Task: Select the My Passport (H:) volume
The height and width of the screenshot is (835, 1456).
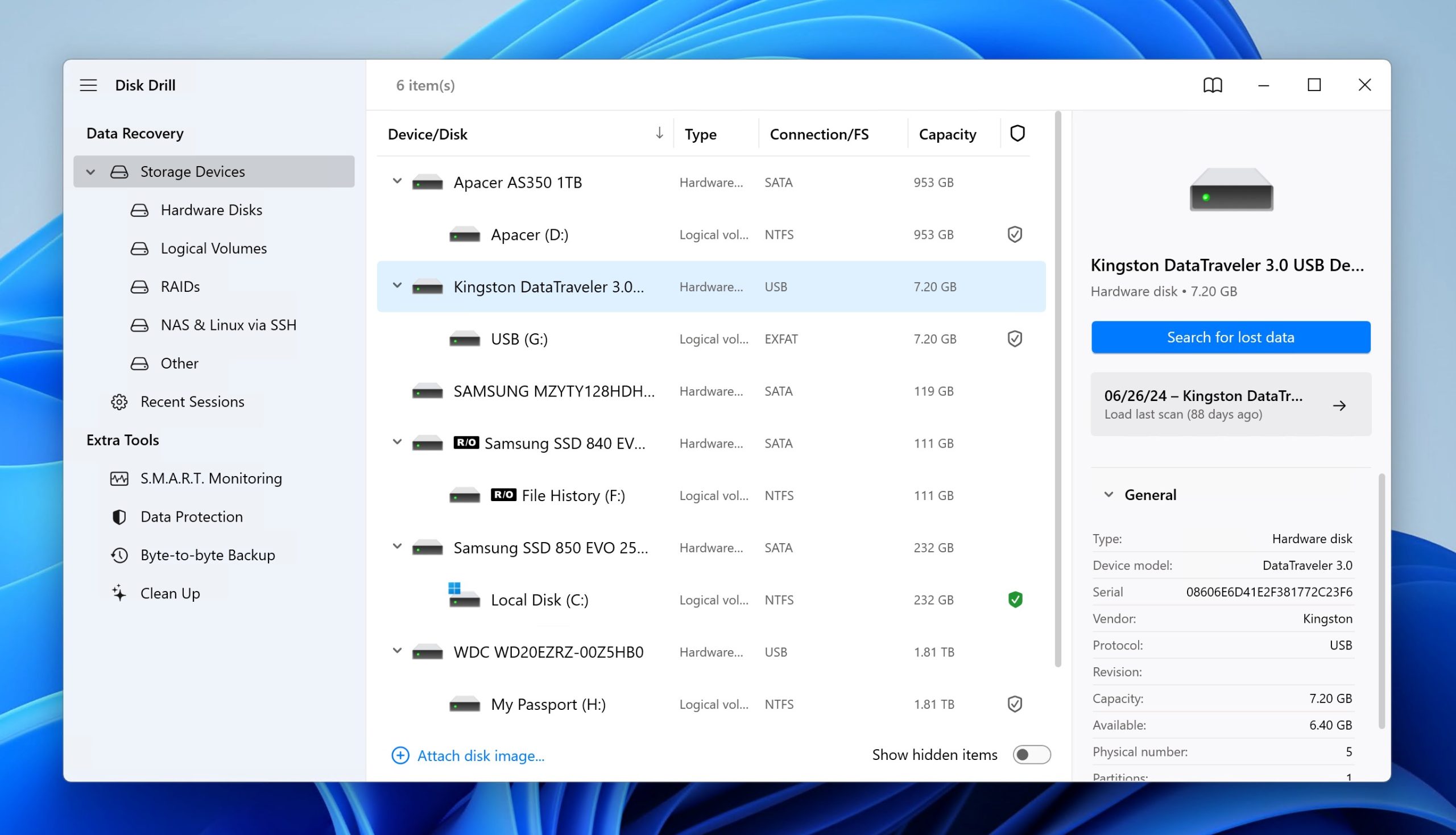Action: click(710, 704)
